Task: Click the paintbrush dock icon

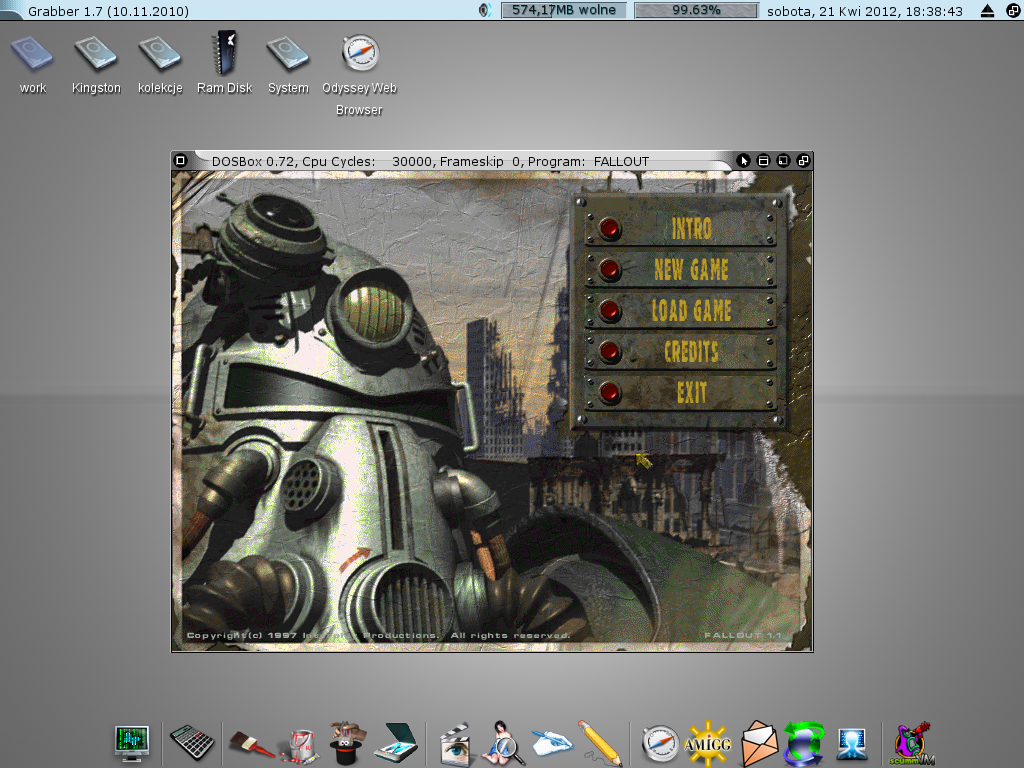Action: click(x=251, y=744)
